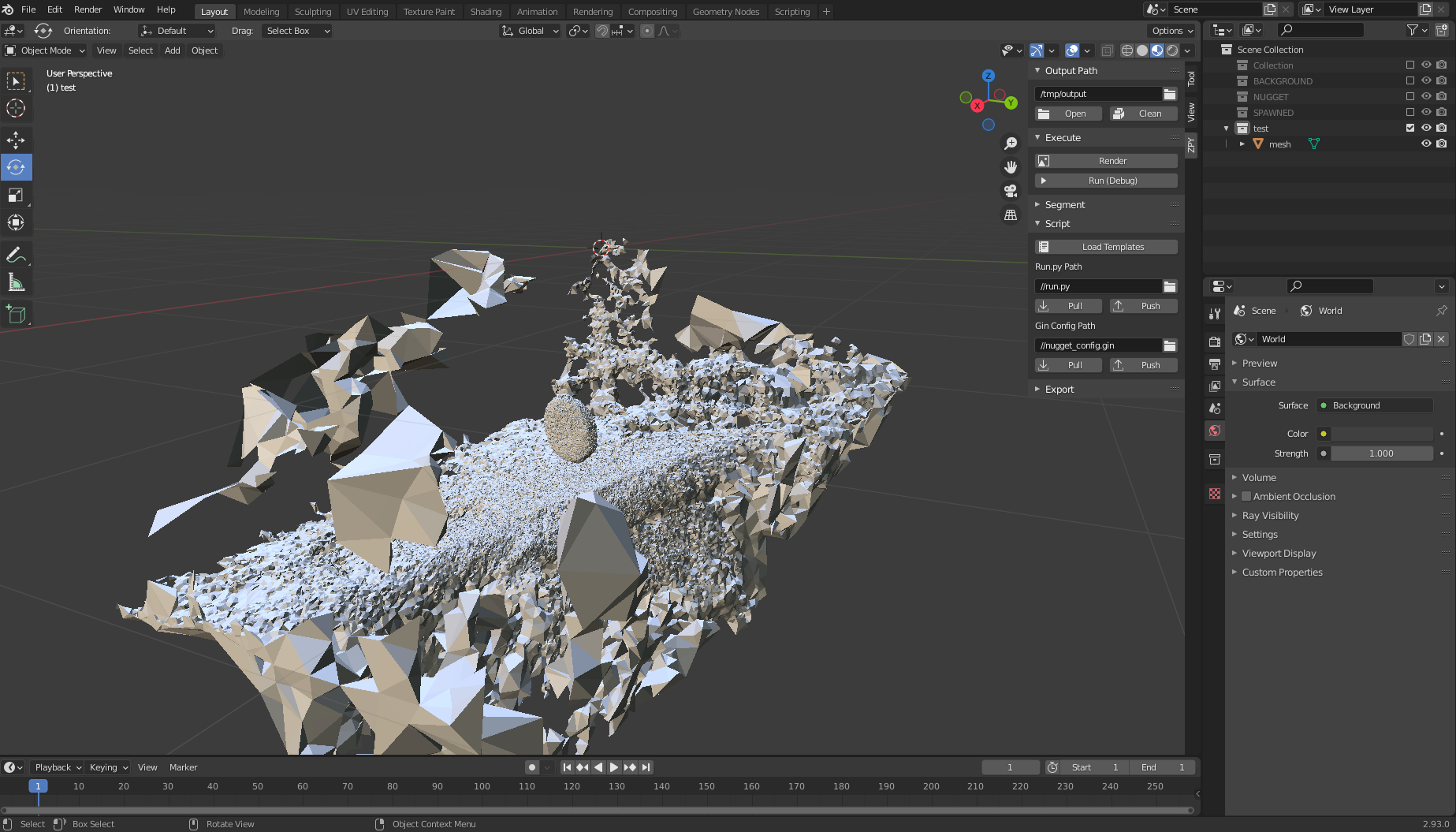Click the world Color swatch
The height and width of the screenshot is (832, 1456).
click(x=1381, y=434)
